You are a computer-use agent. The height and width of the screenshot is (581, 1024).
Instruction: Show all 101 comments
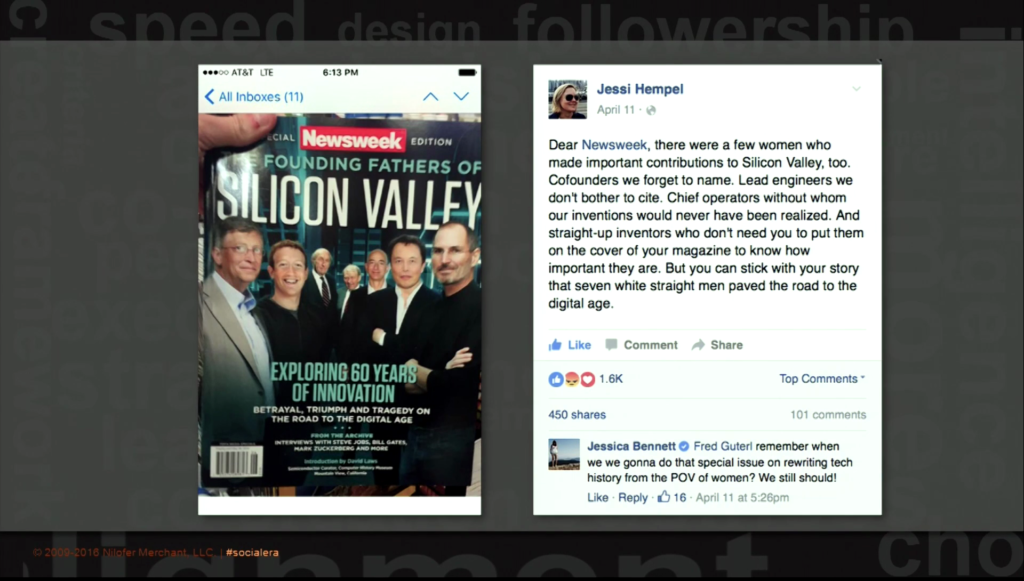coord(828,415)
